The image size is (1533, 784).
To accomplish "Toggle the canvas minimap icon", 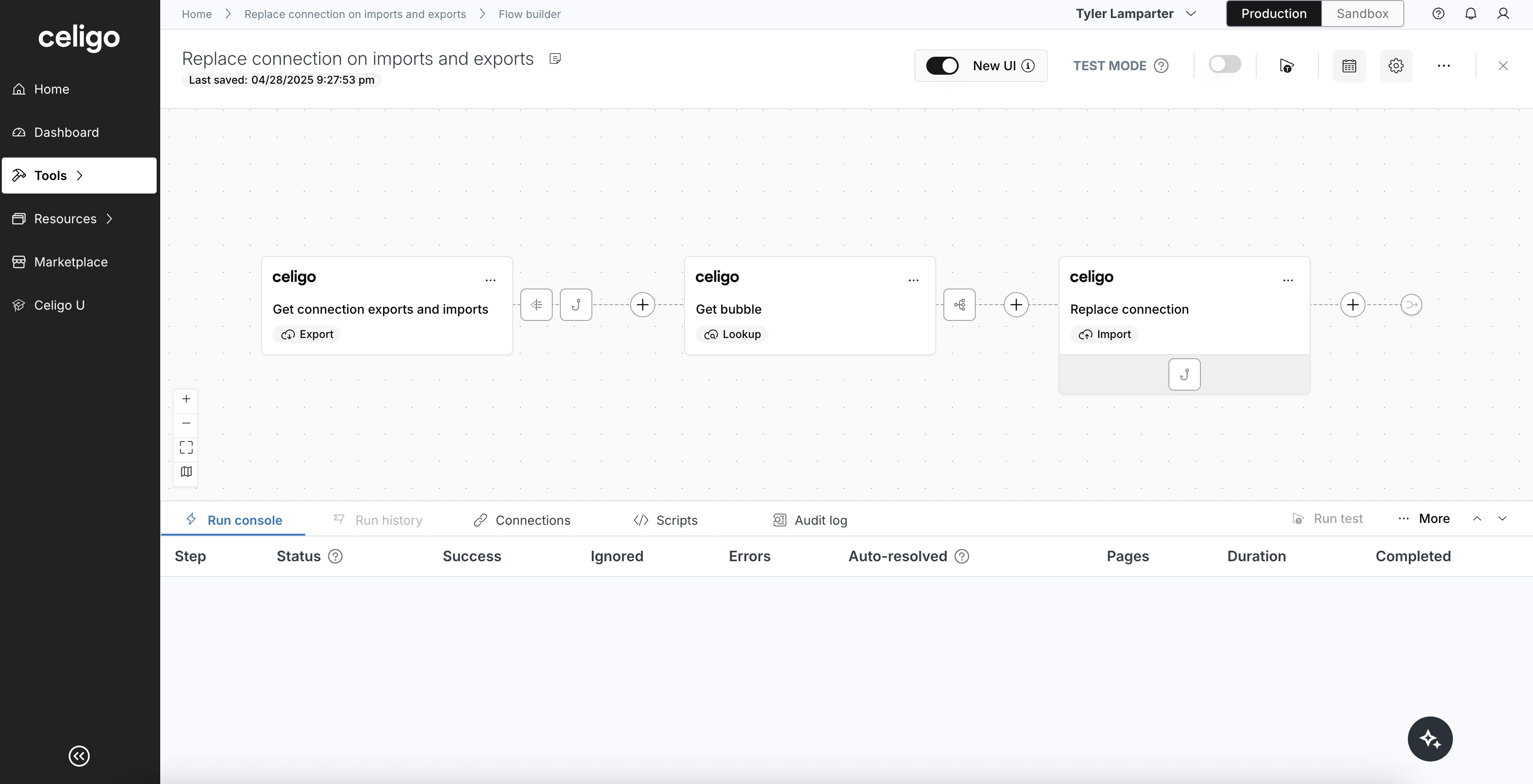I will click(186, 472).
